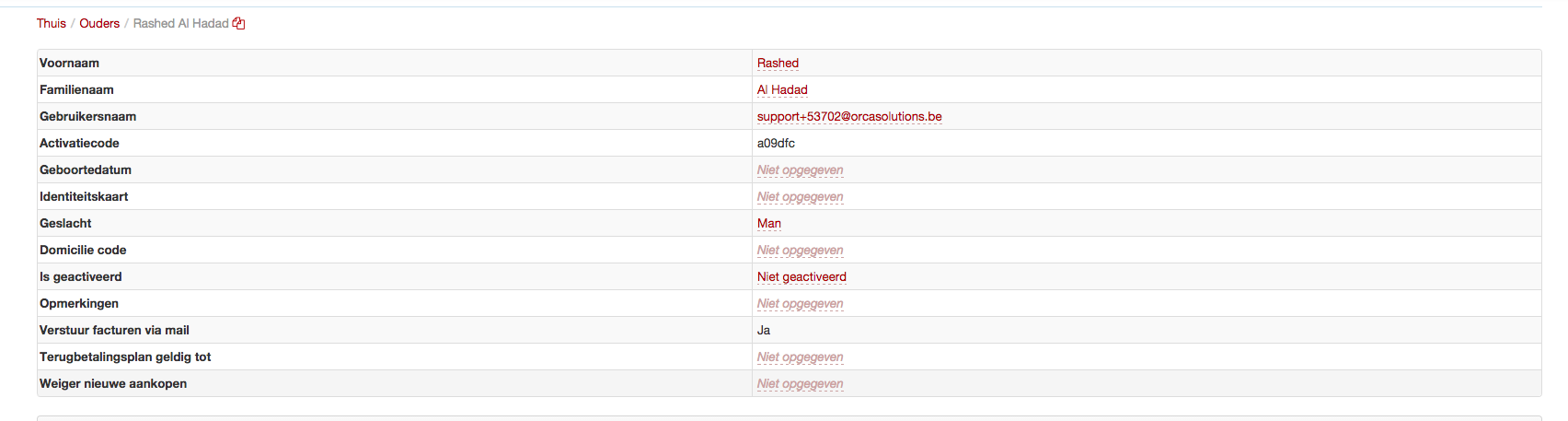
Task: Click the copy icon beside Rashed Al Hadad
Action: (x=239, y=23)
